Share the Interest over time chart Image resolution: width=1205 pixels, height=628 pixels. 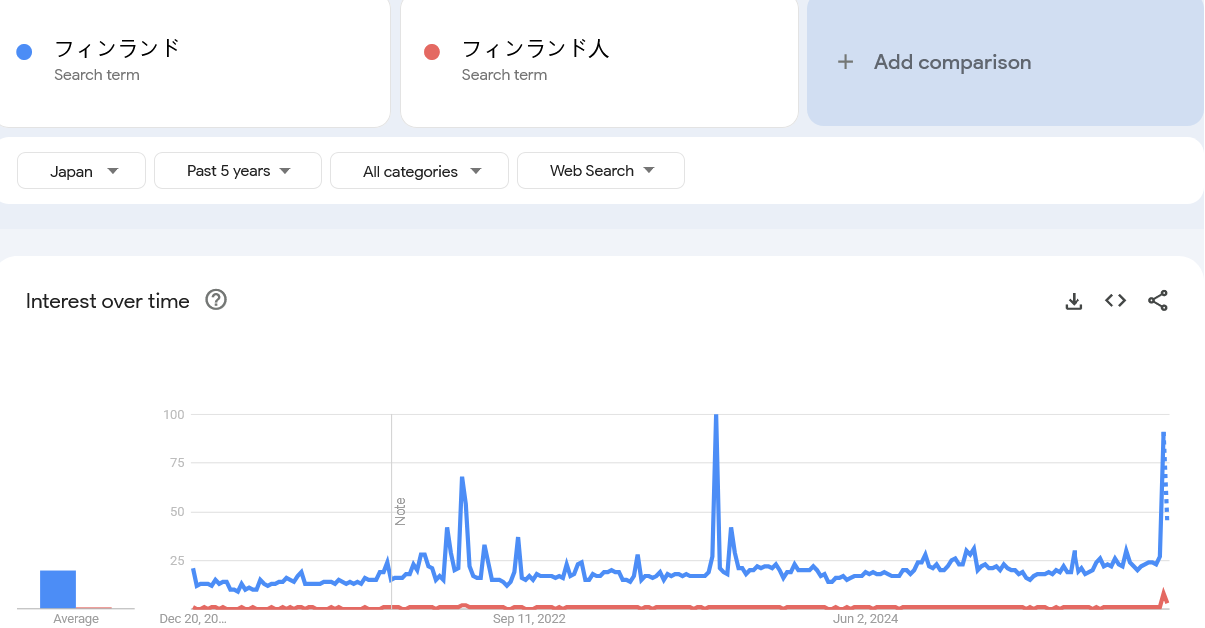pyautogui.click(x=1157, y=300)
